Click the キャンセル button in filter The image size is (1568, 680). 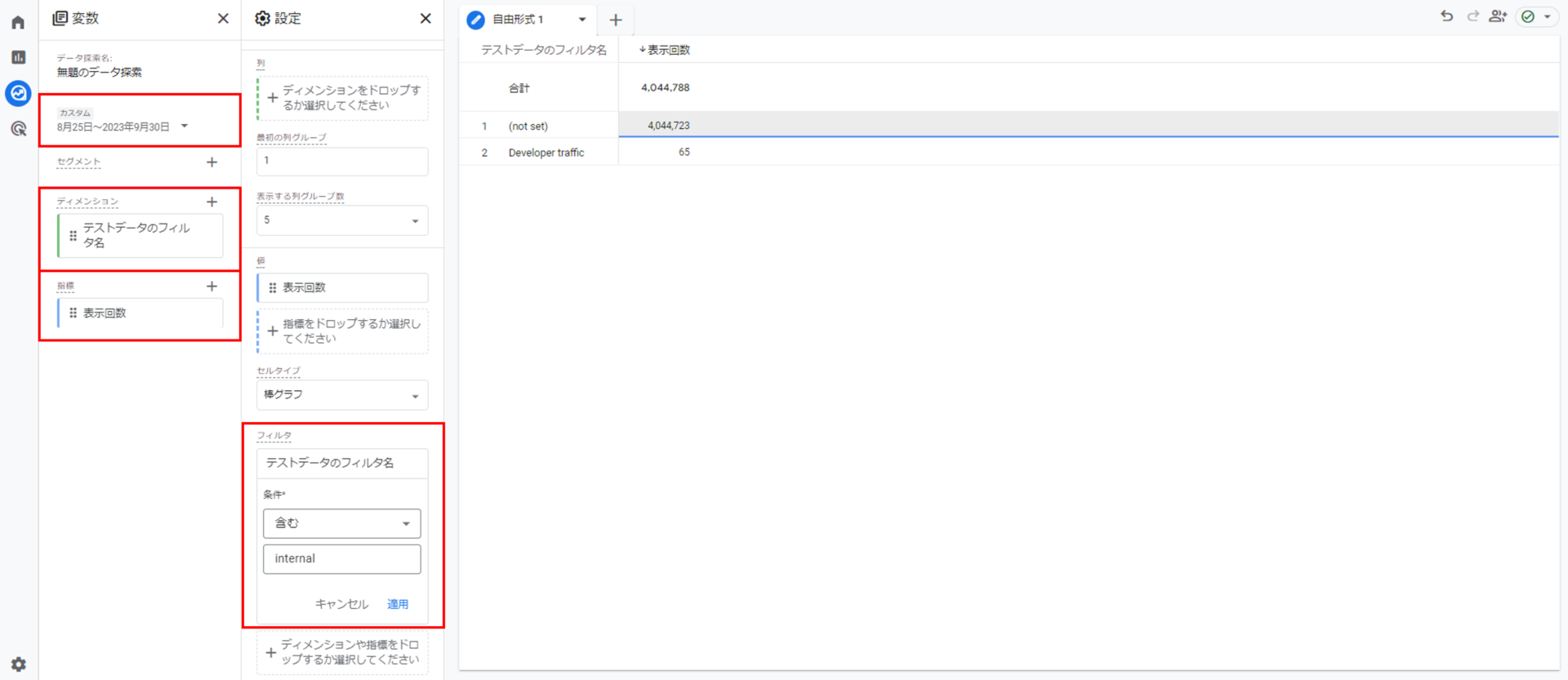coord(341,604)
